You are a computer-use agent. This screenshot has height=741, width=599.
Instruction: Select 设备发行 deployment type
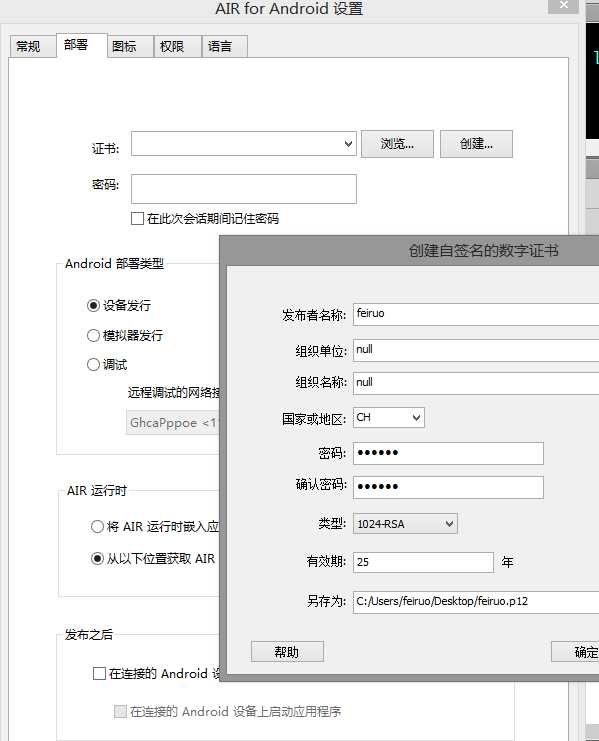click(93, 305)
